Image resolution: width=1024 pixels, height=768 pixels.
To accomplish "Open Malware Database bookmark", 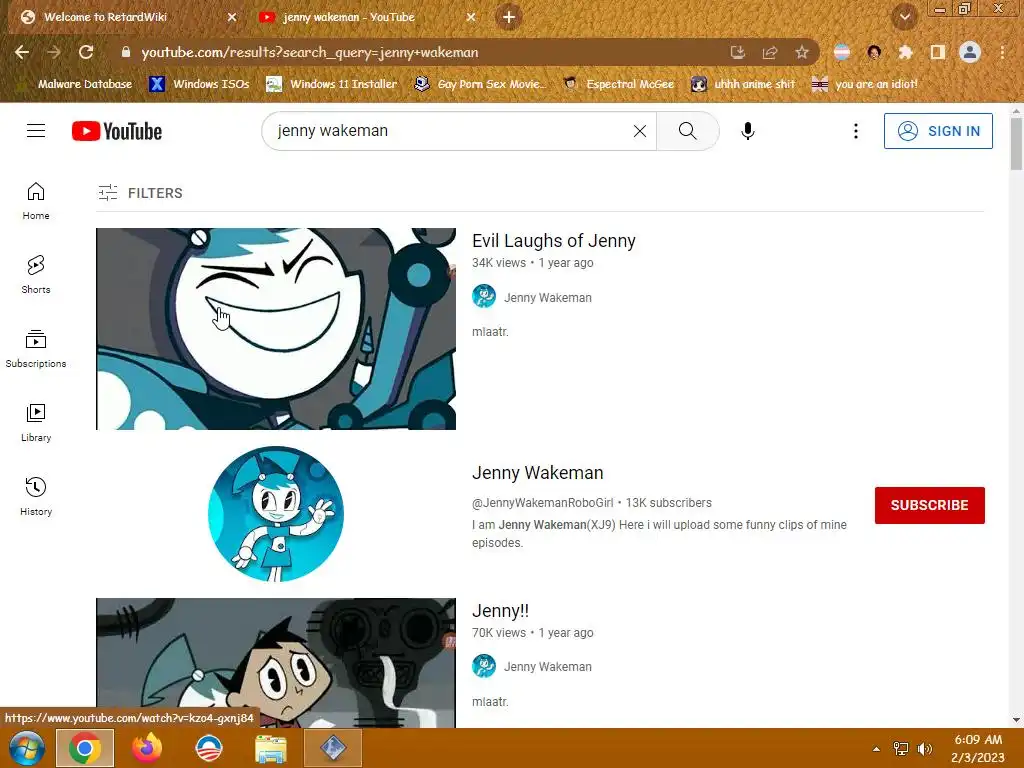I will [x=75, y=84].
